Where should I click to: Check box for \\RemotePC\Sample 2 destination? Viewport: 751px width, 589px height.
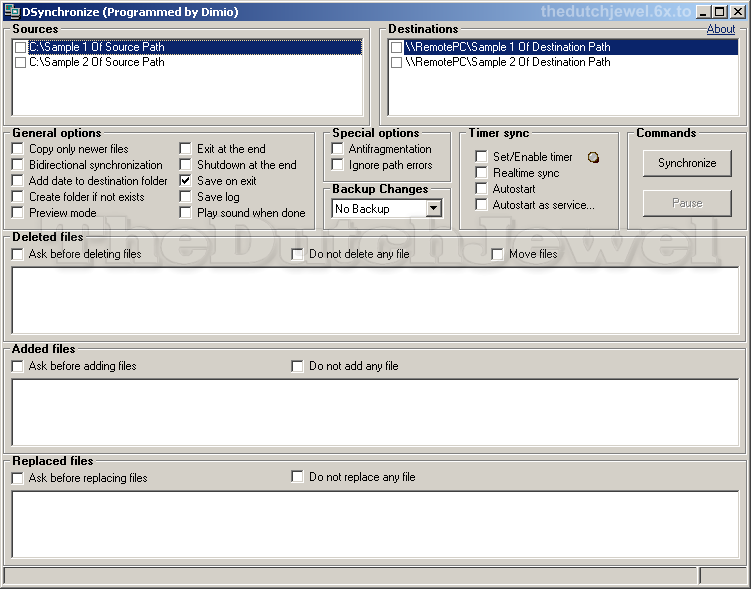pyautogui.click(x=397, y=62)
